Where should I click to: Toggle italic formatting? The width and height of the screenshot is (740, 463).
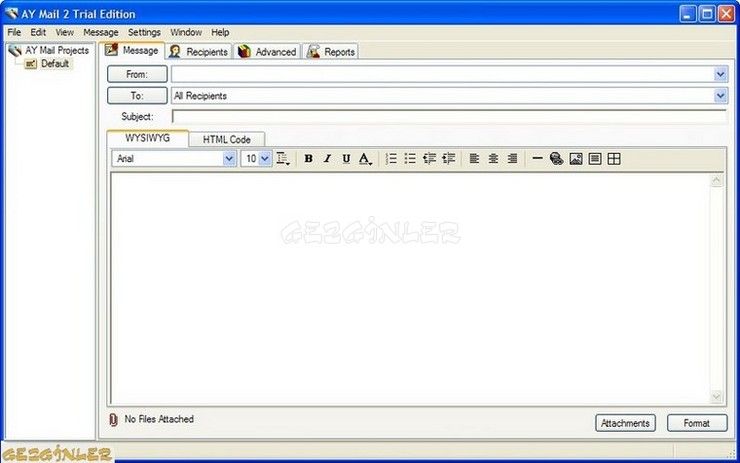[x=327, y=159]
